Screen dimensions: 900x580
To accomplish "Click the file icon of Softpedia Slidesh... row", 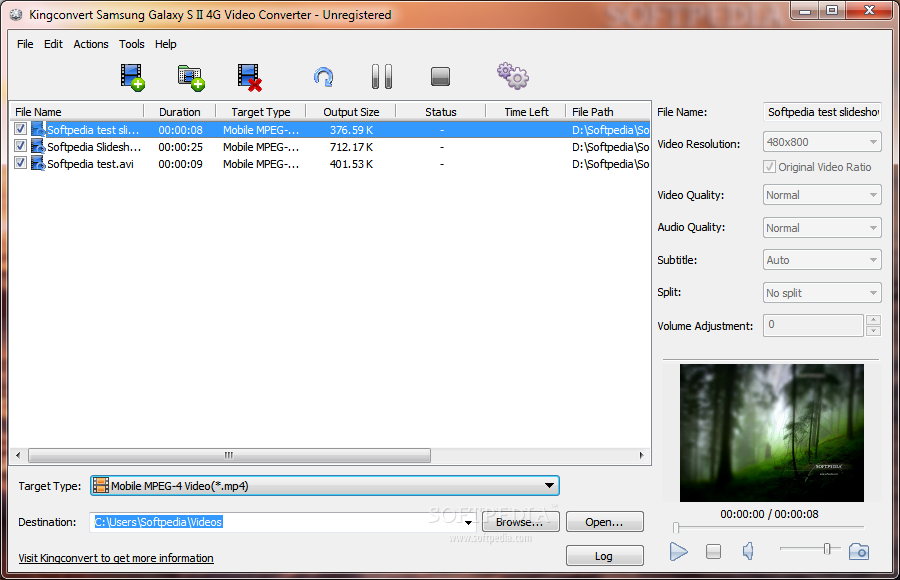I will pyautogui.click(x=38, y=146).
